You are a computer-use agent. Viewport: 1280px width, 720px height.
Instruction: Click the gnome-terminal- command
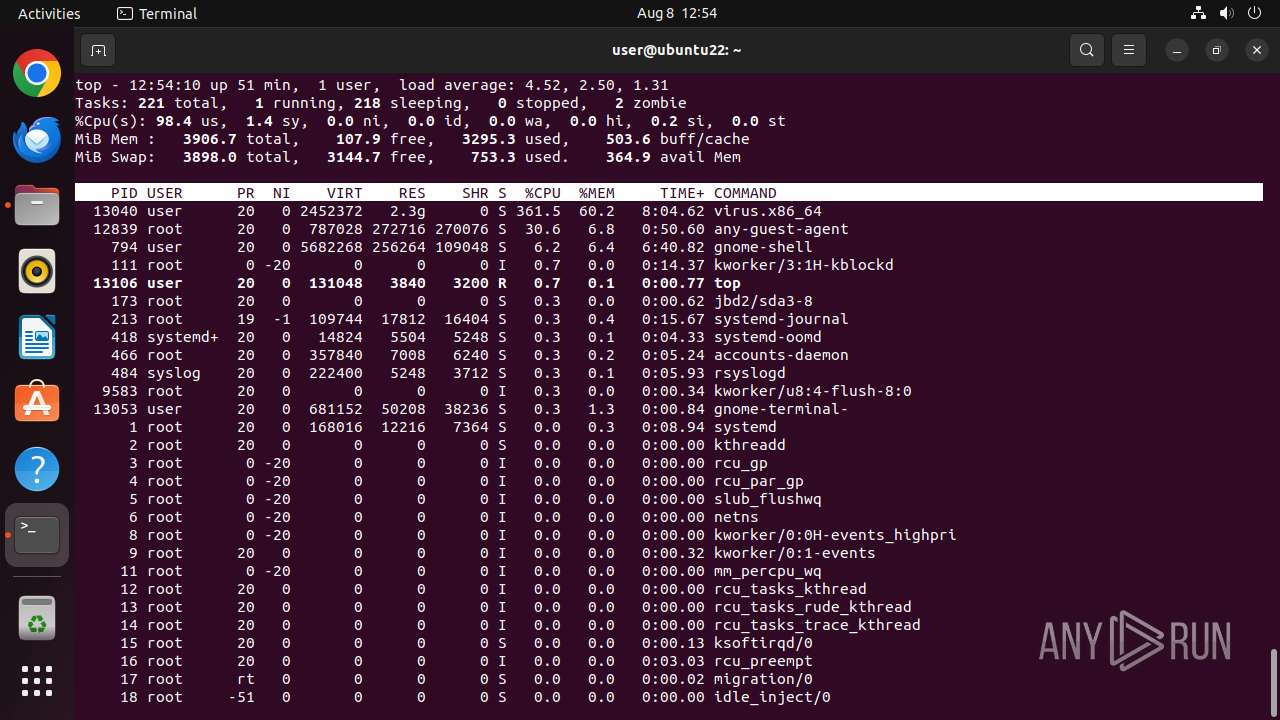pyautogui.click(x=781, y=409)
